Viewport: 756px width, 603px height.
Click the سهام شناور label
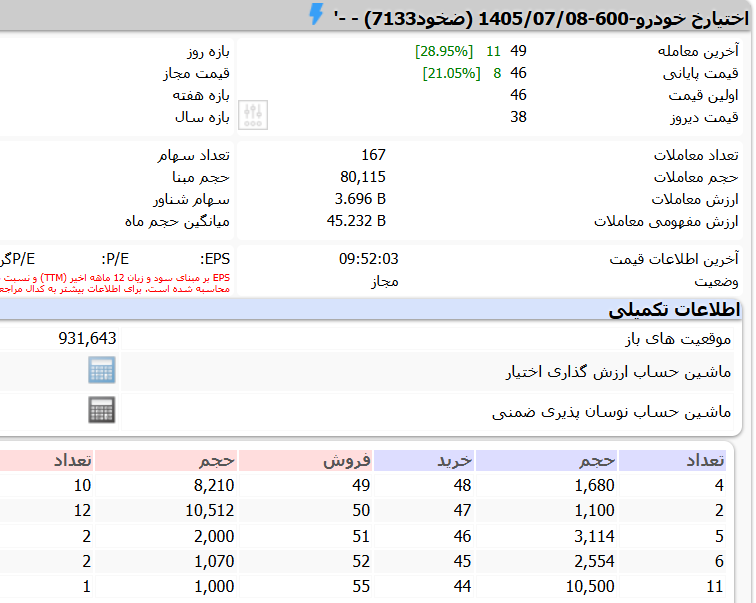191,200
